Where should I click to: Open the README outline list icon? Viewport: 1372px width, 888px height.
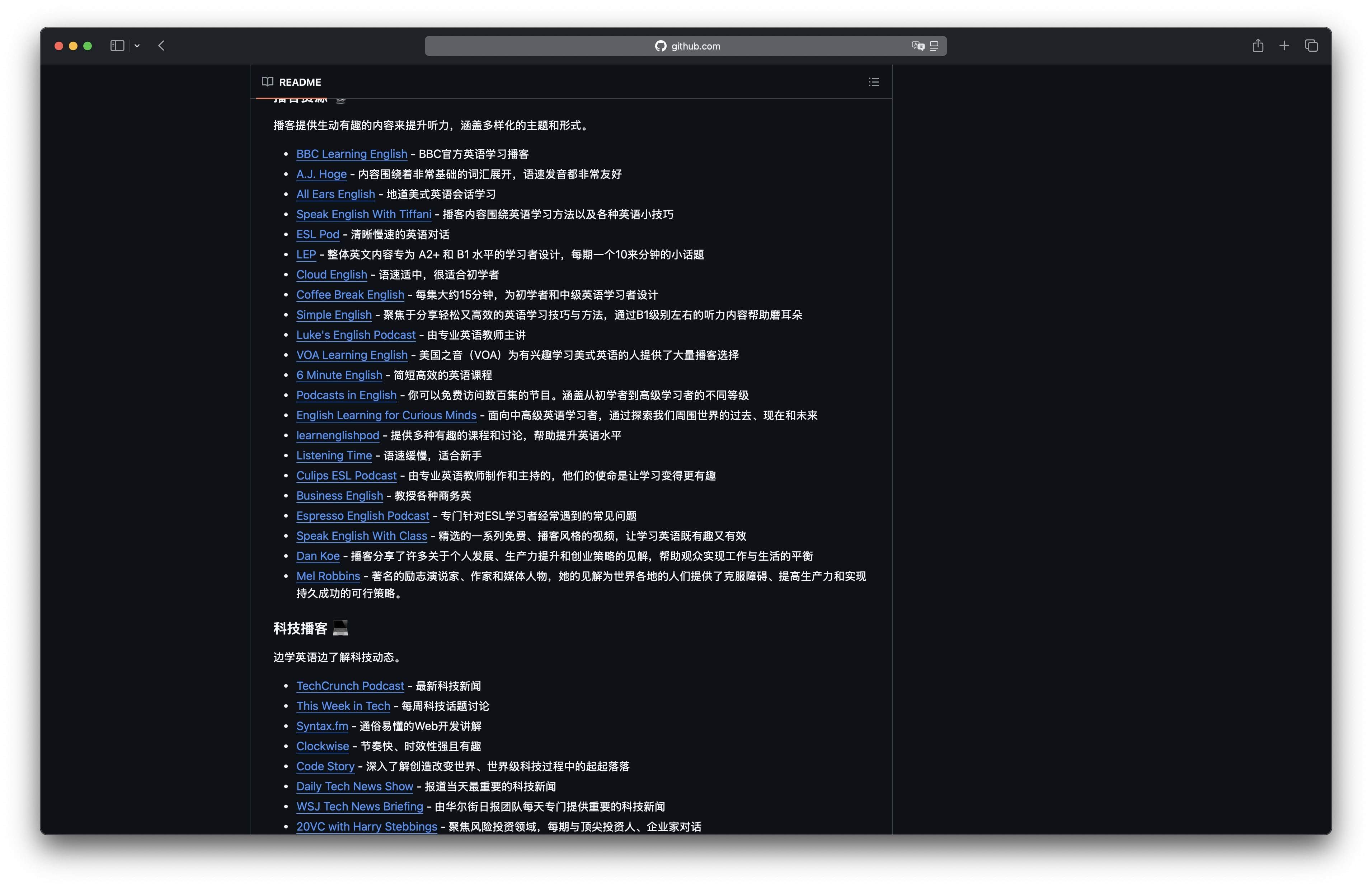874,82
